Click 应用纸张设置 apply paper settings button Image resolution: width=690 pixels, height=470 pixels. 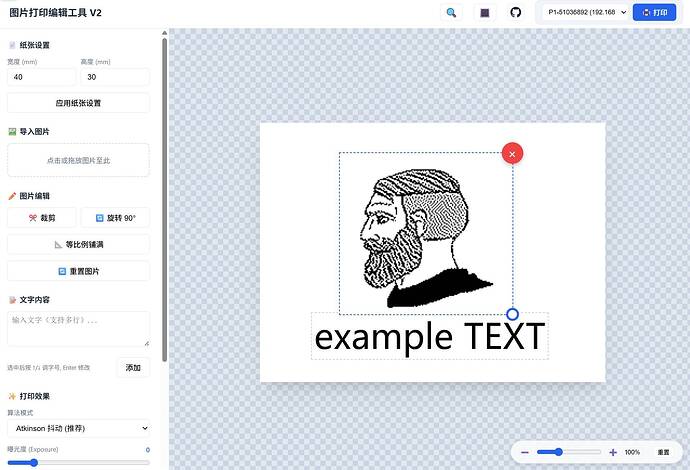(x=78, y=103)
